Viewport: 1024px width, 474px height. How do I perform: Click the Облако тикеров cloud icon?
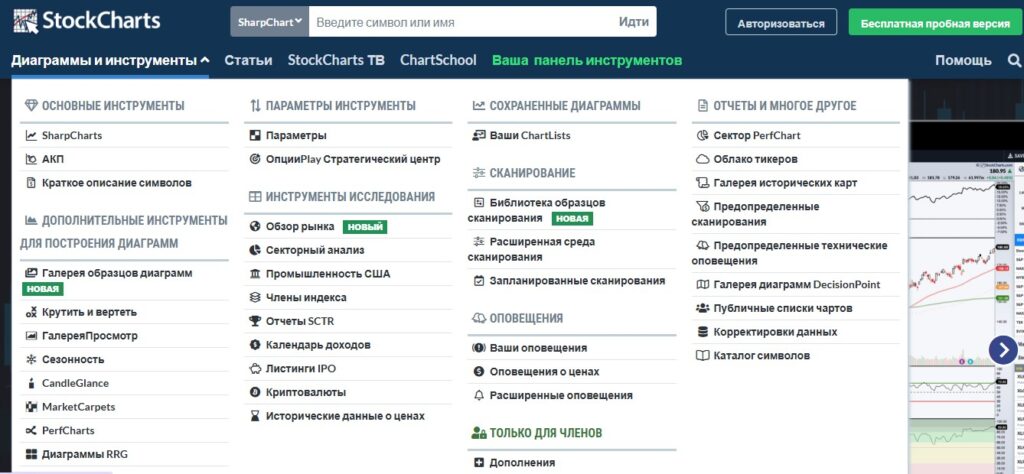(x=703, y=159)
